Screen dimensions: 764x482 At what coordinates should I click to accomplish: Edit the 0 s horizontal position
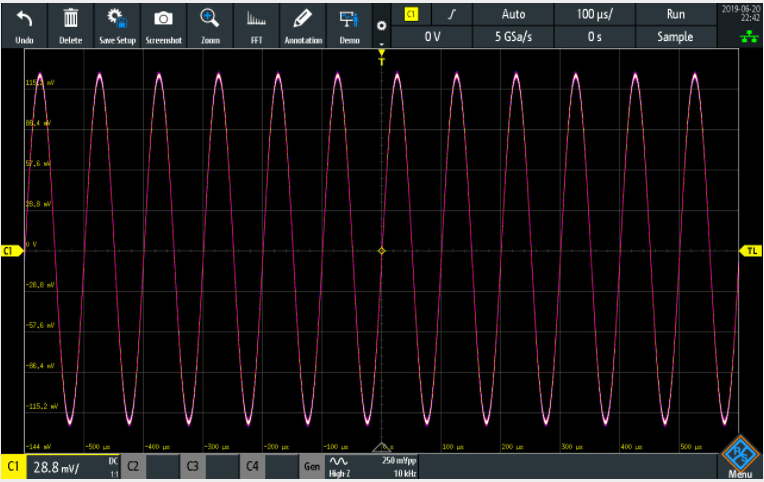point(594,37)
